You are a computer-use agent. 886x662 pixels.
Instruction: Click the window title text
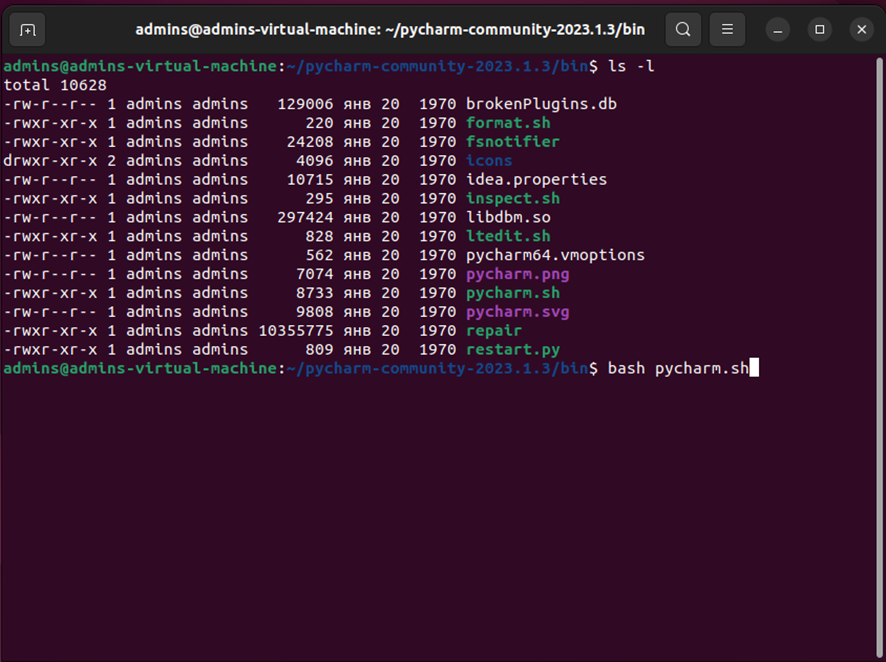(x=390, y=29)
